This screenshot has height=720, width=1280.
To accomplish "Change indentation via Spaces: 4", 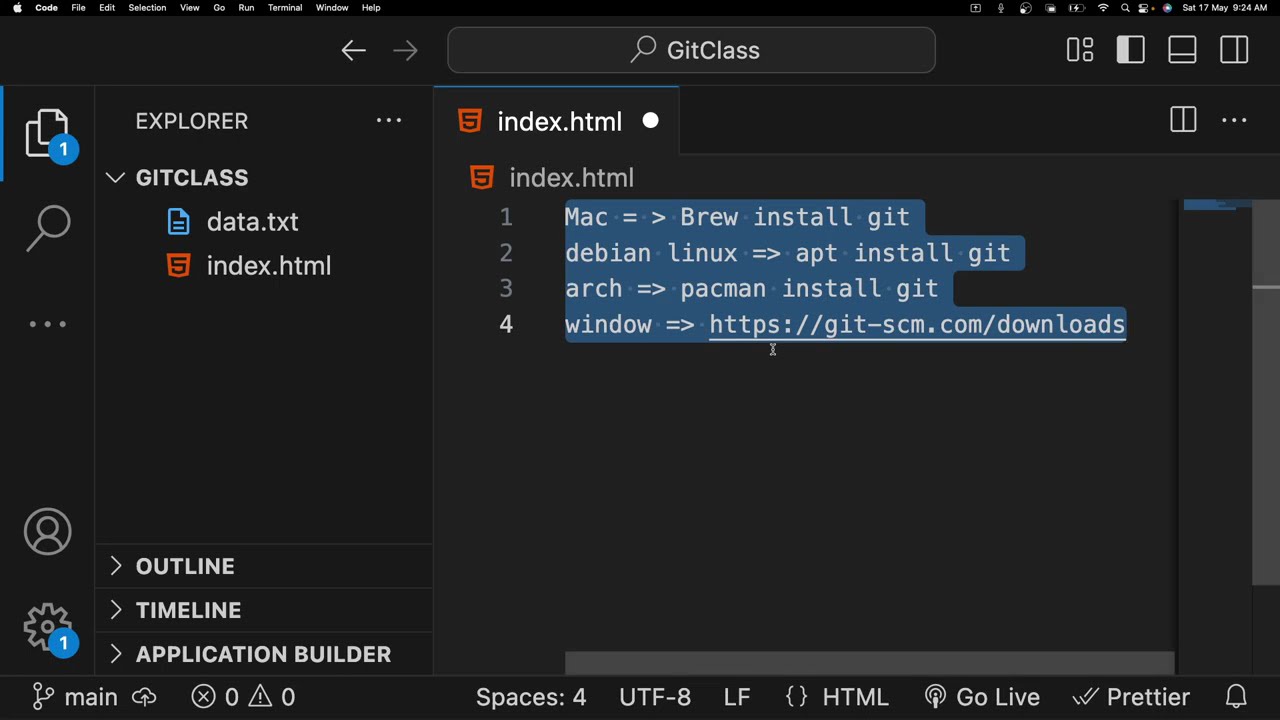I will coord(531,697).
